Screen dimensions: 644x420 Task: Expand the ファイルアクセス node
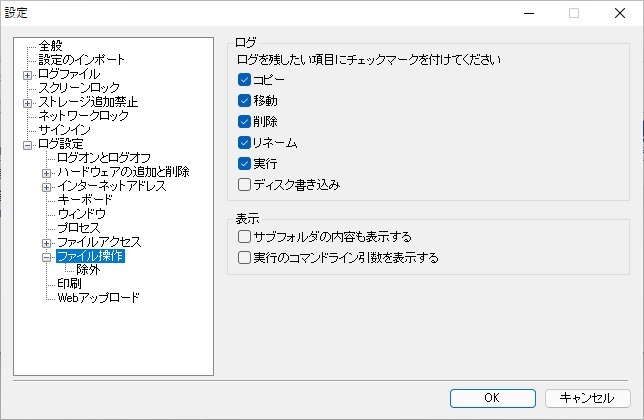46,243
